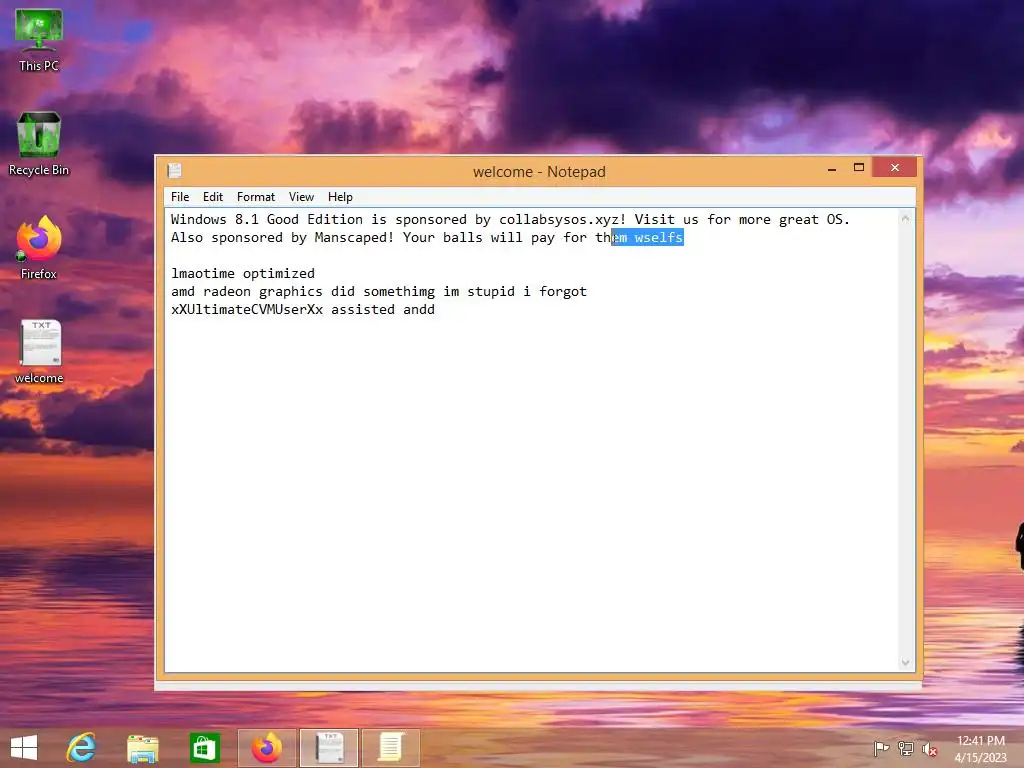1024x768 pixels.
Task: Click "xXUltimateCVMUserXx" in the text
Action: tap(247, 310)
